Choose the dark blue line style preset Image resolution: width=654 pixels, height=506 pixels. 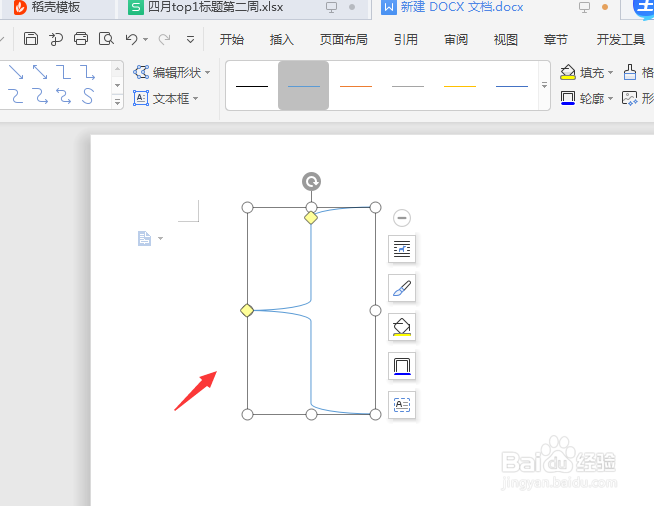(x=512, y=86)
